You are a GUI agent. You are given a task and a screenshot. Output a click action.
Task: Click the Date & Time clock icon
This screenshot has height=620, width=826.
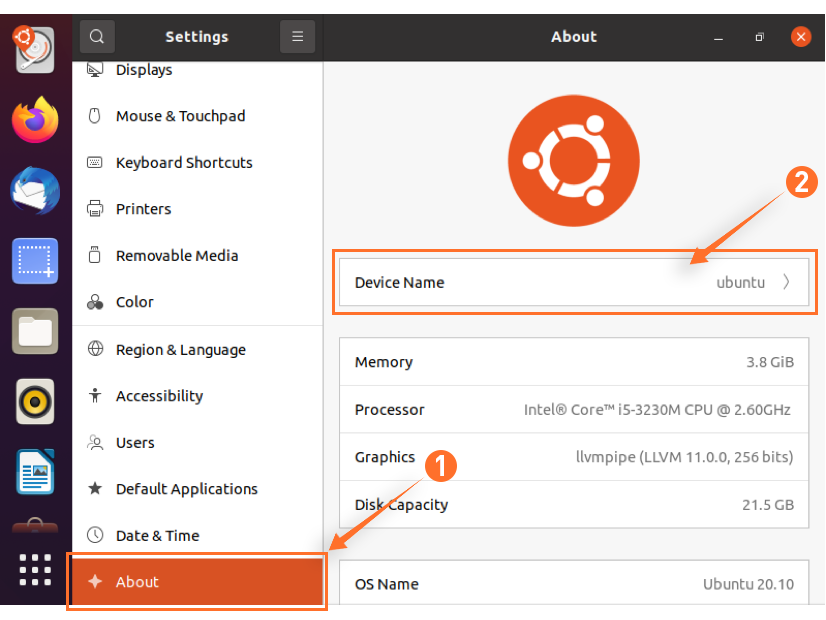tap(95, 535)
